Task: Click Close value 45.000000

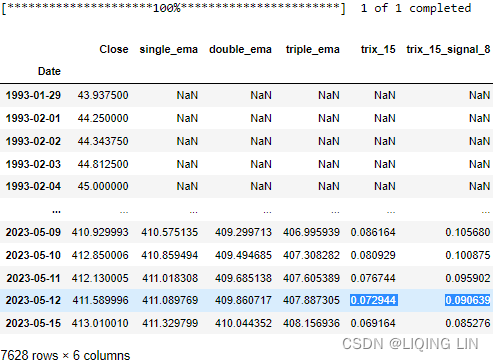Action: (x=103, y=186)
